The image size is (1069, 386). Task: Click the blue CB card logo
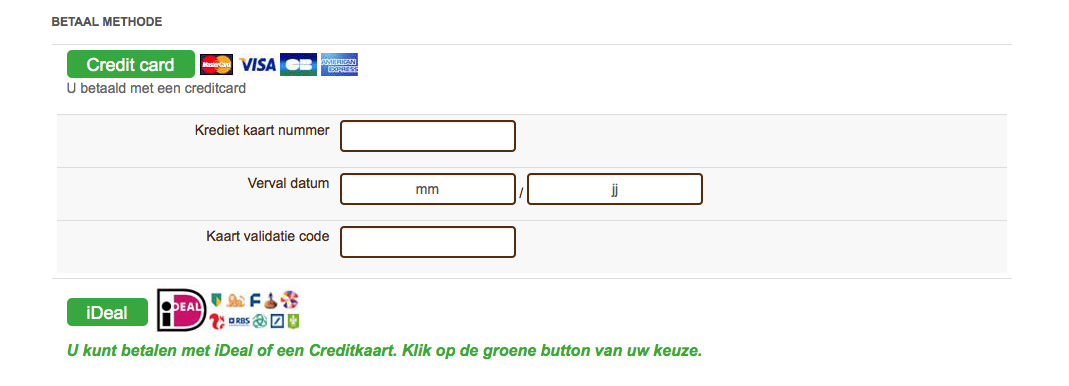click(298, 64)
